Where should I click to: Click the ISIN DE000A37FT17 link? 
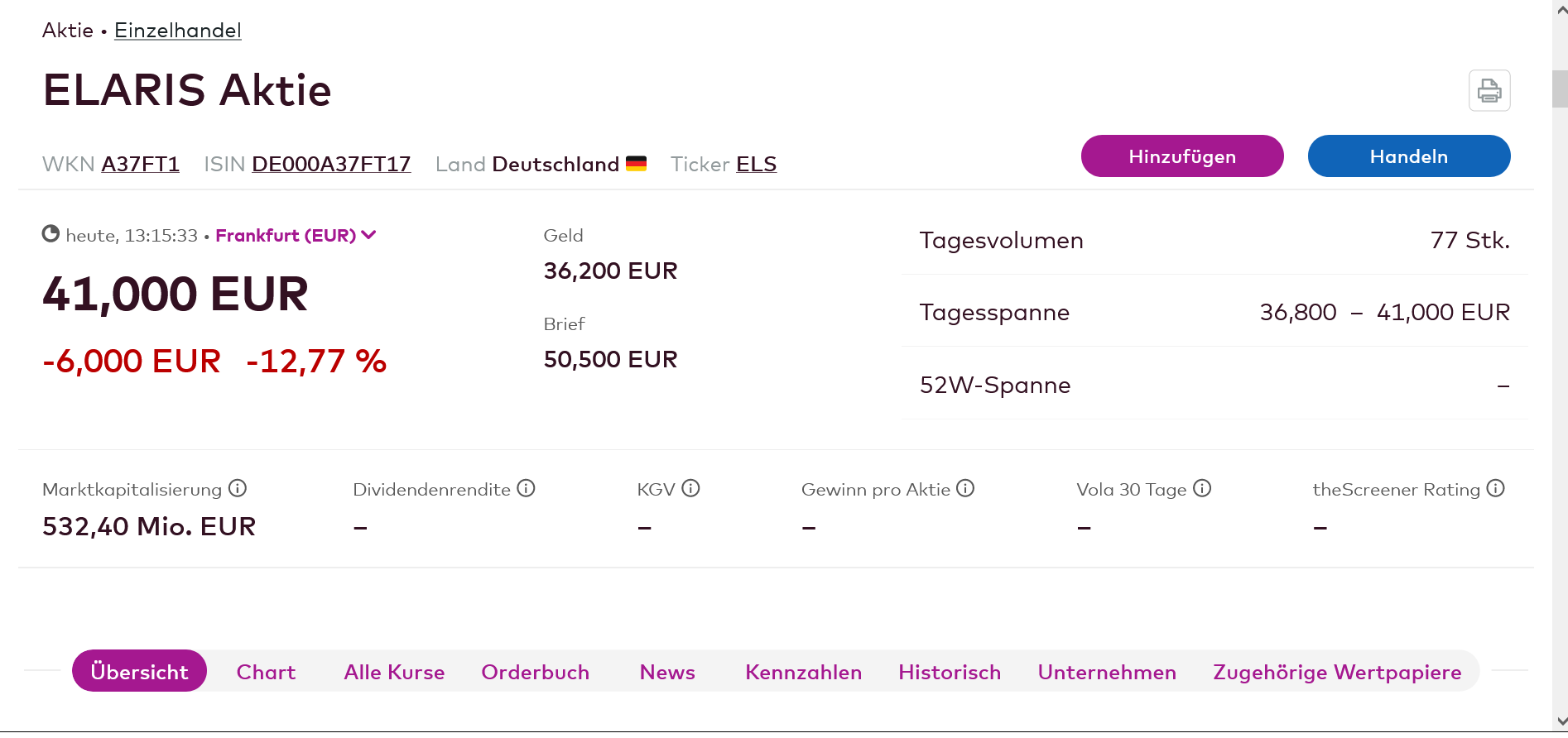331,165
